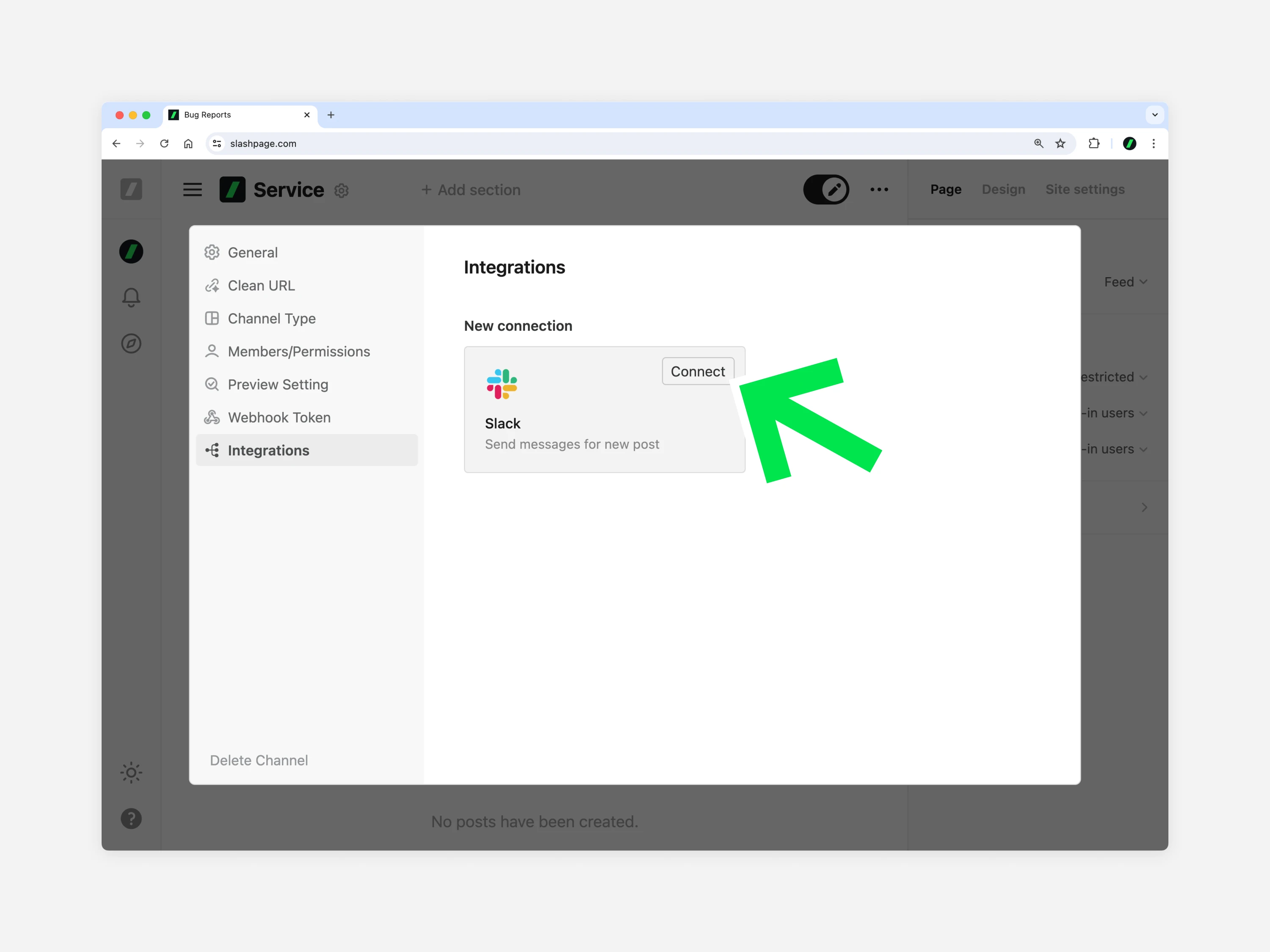
Task: Select Webhook Token menu item
Action: (306, 417)
